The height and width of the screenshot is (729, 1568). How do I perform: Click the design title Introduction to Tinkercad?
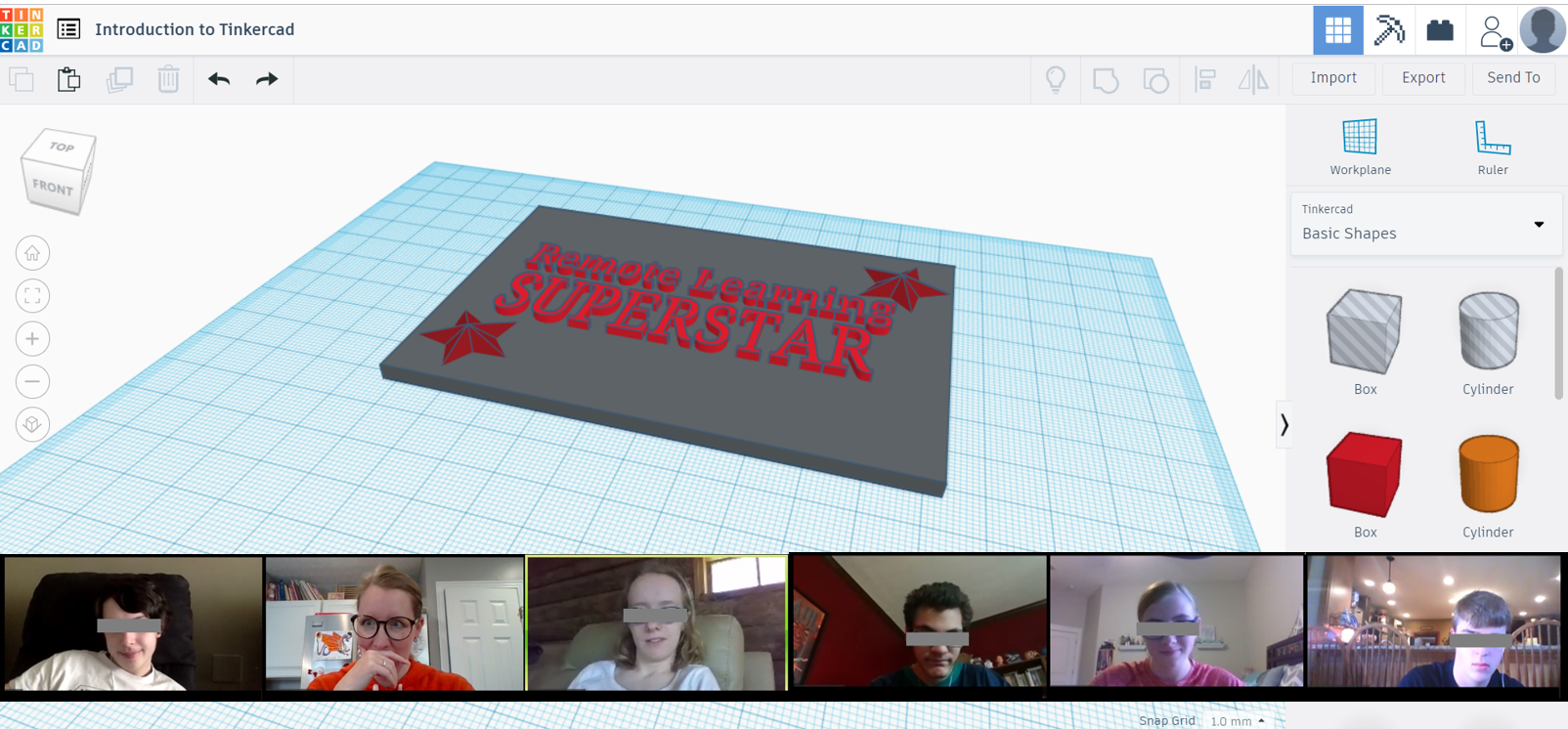pos(195,29)
